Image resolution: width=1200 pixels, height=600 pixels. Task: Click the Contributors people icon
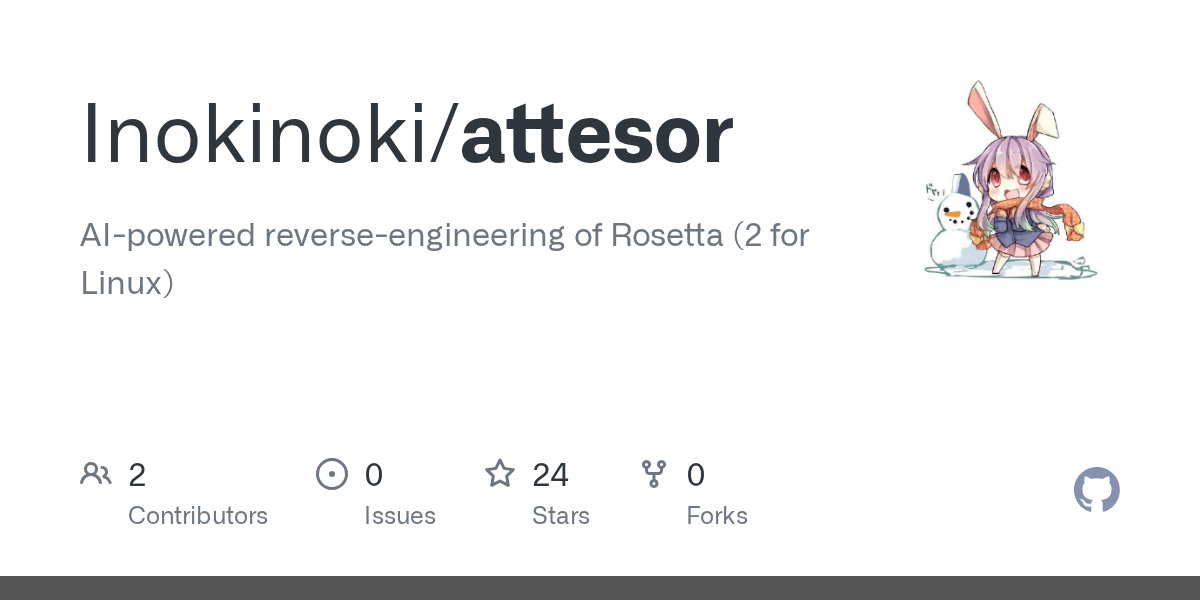pyautogui.click(x=96, y=474)
